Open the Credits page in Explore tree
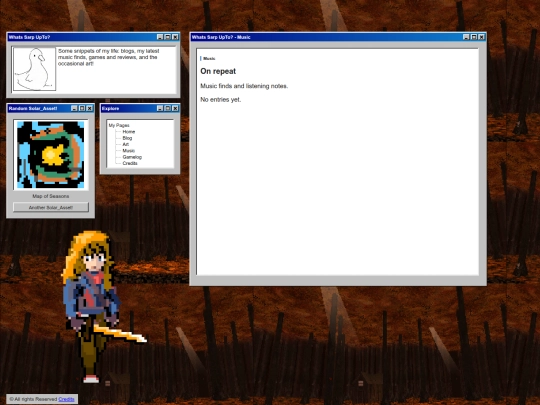540x405 pixels. pos(130,163)
